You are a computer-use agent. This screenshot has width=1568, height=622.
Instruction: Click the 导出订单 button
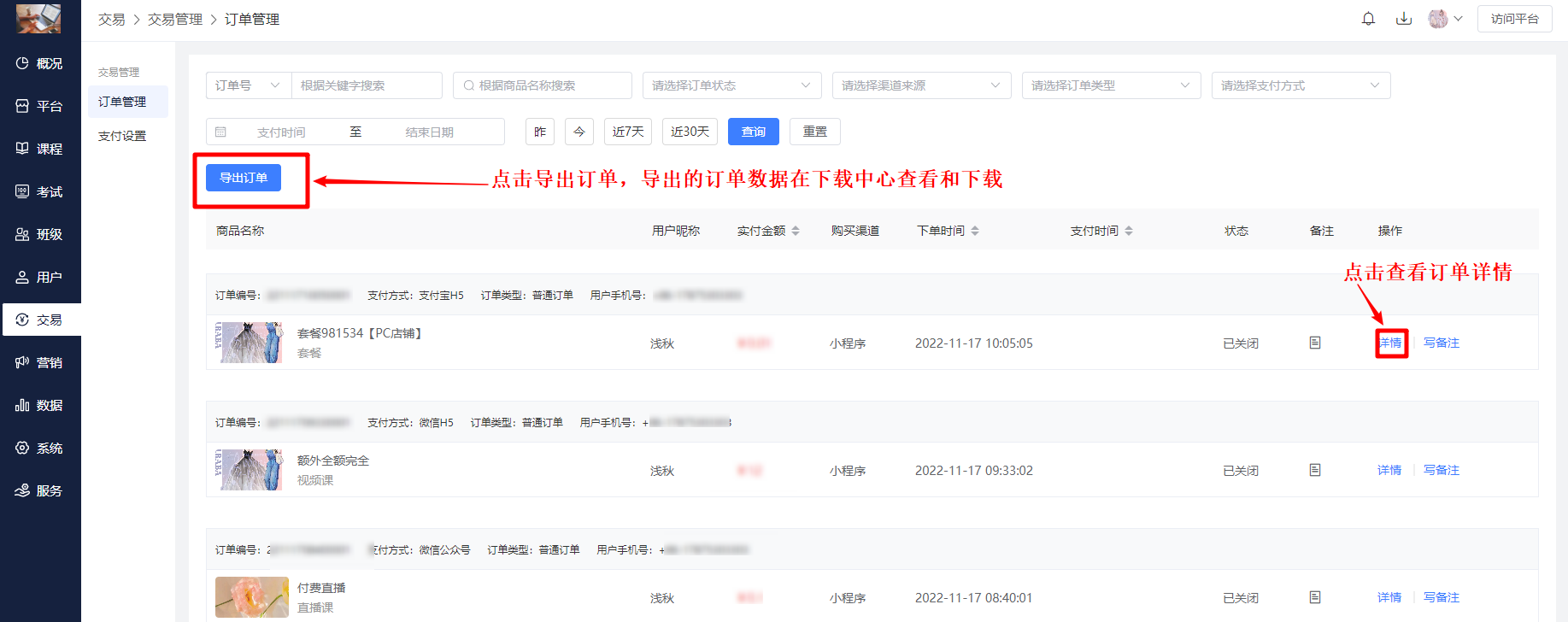(244, 178)
